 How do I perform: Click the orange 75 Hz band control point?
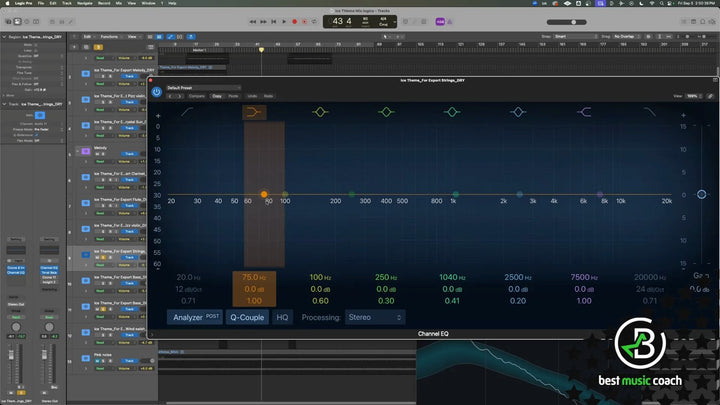tap(264, 194)
